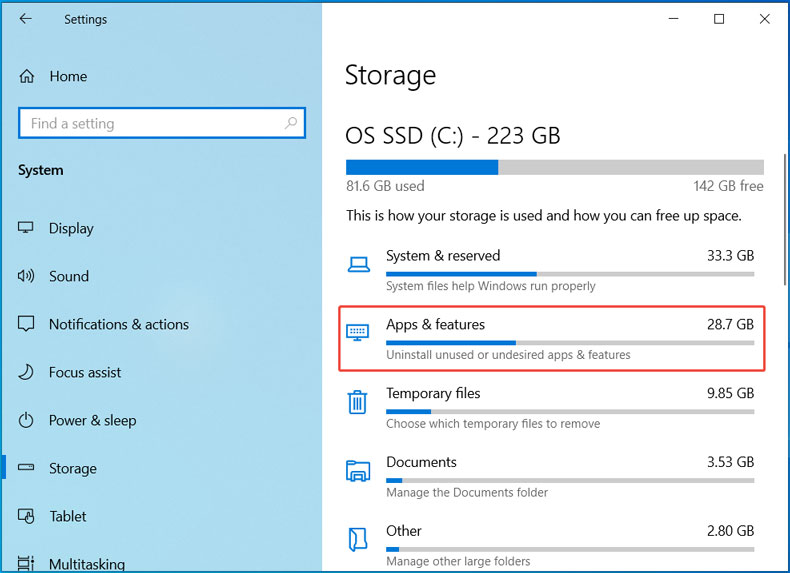Click the Temporary files trash icon
Viewport: 790px width, 573px height.
(357, 402)
